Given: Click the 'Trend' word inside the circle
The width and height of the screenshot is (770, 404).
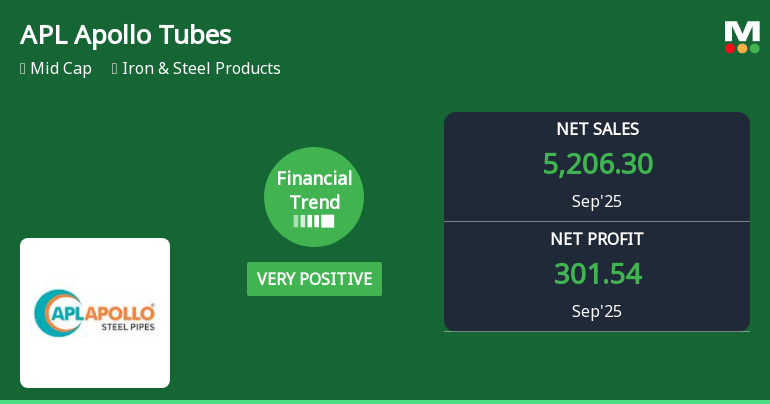Looking at the screenshot, I should coord(314,201).
